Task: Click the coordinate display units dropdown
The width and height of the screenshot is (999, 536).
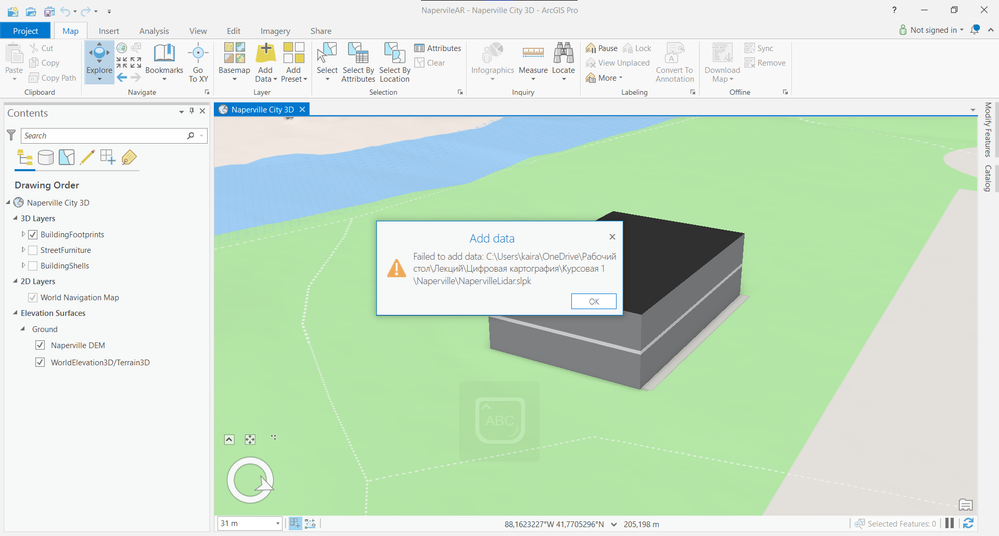Action: pyautogui.click(x=614, y=524)
